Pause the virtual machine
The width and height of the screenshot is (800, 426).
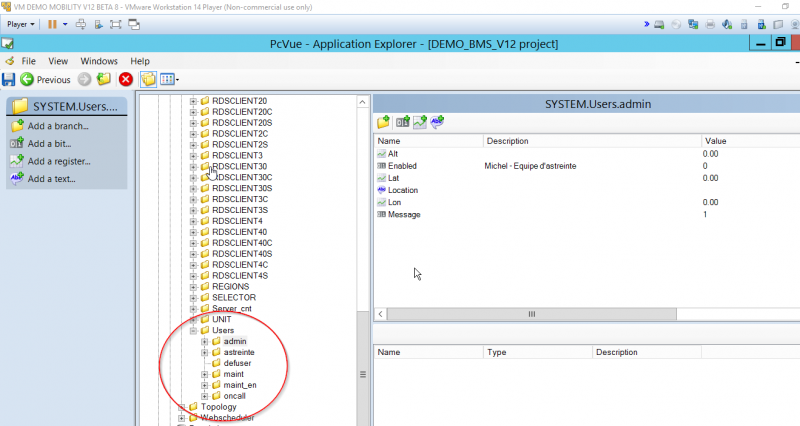(x=52, y=24)
